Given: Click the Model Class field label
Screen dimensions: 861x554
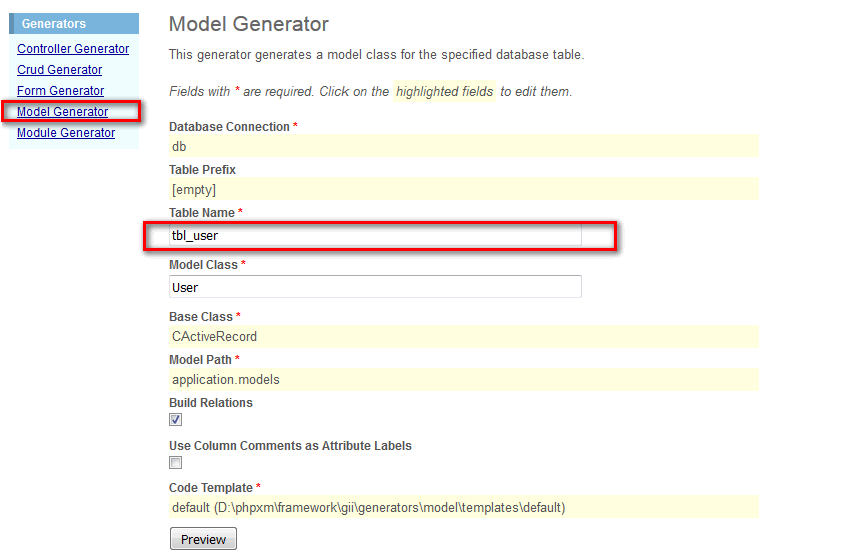Looking at the screenshot, I should 203,265.
